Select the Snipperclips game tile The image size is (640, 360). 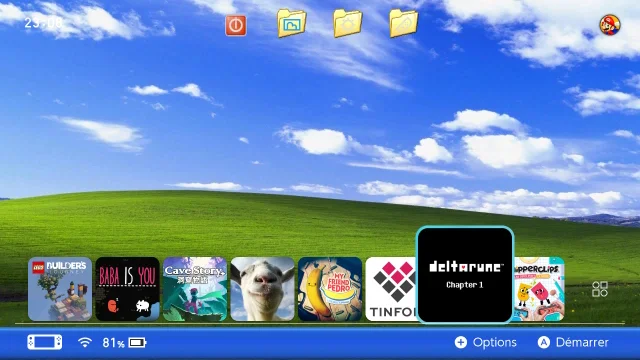pos(539,289)
